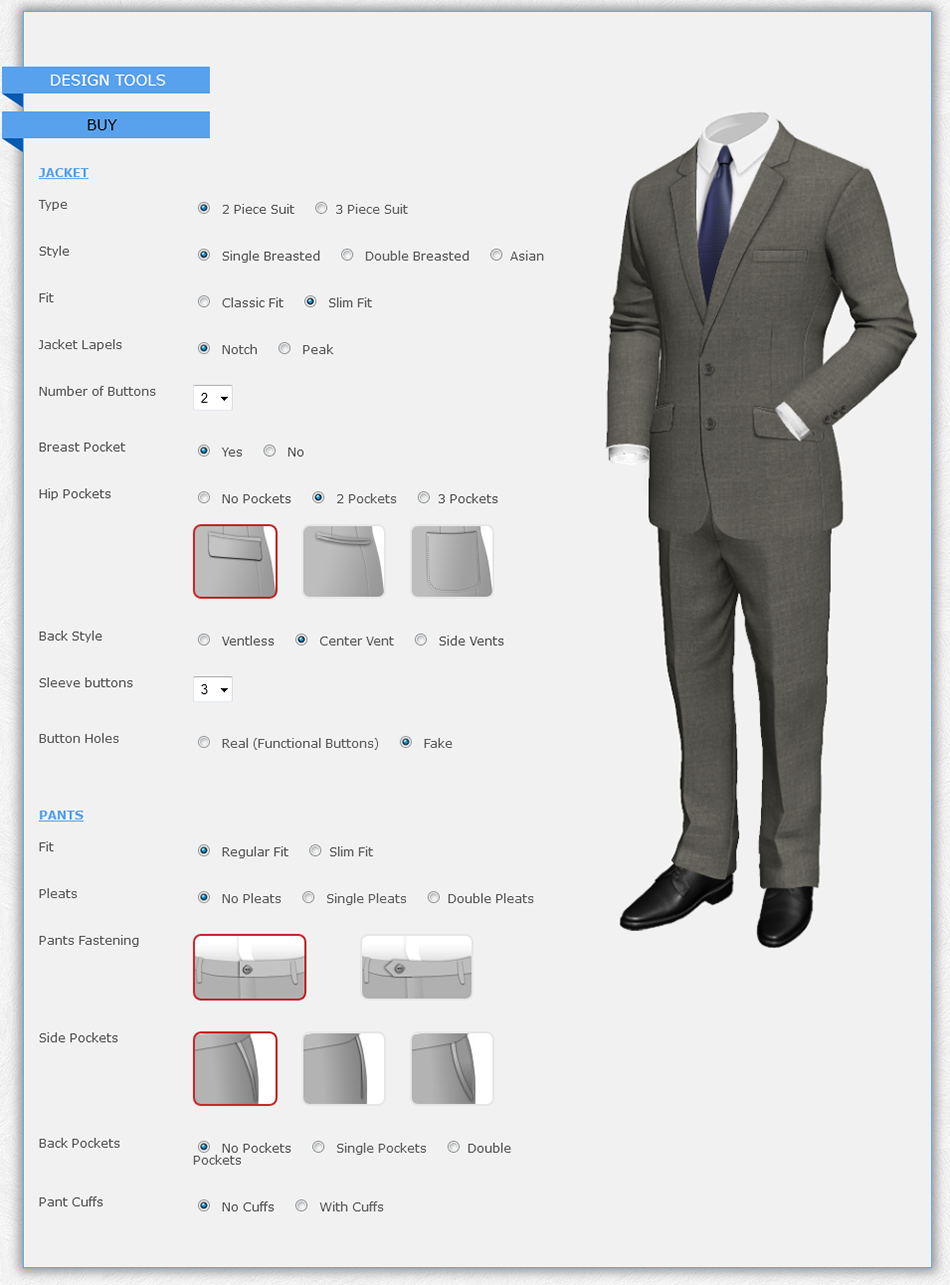Choose the patch hip pocket style thumbnail
The image size is (950, 1285).
pyautogui.click(x=452, y=561)
